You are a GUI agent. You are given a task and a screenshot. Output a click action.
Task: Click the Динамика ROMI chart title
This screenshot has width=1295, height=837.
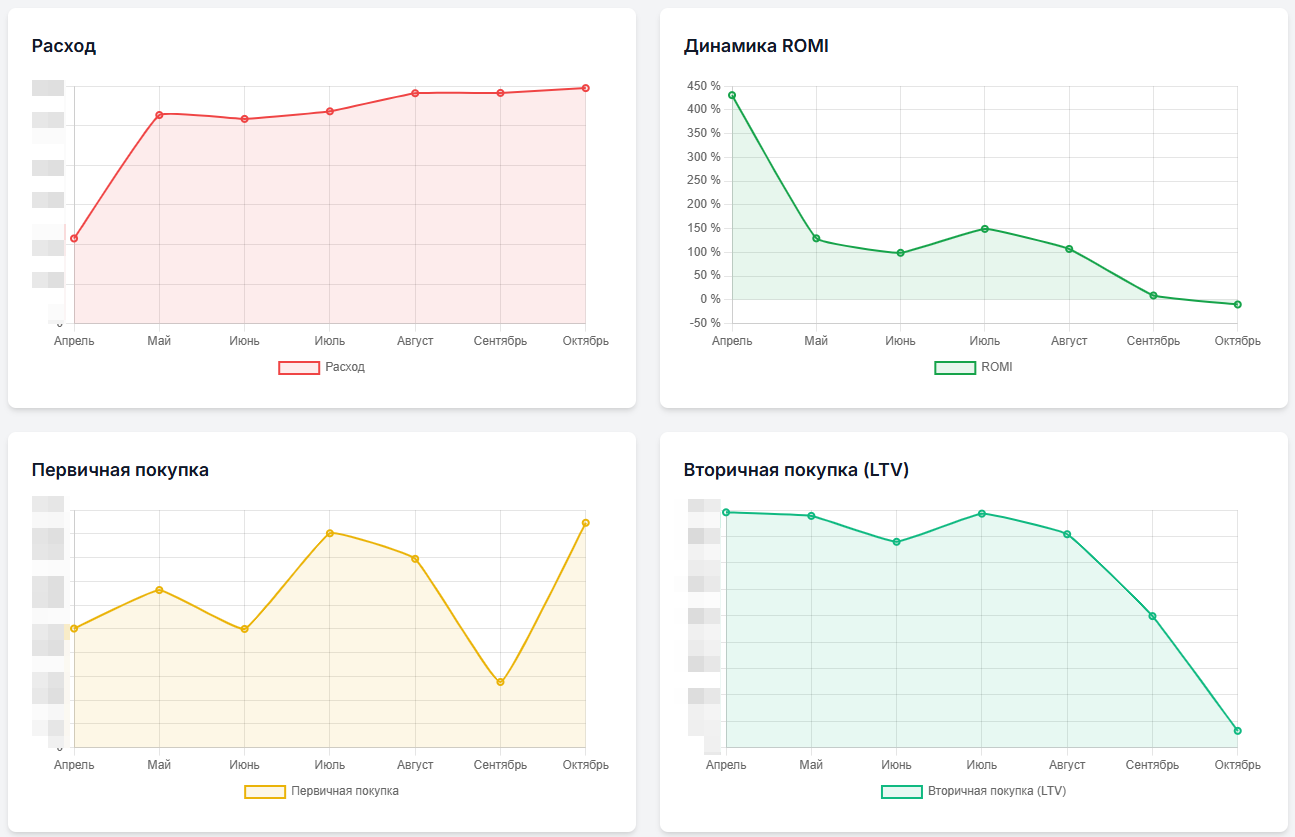756,46
